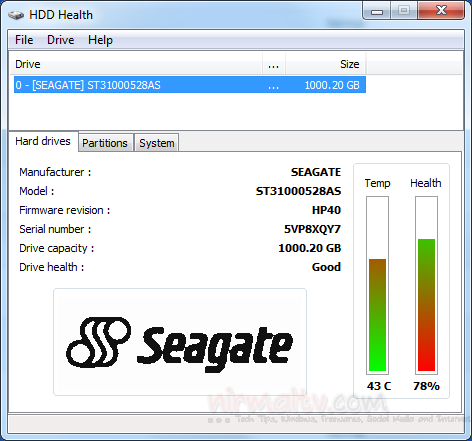The width and height of the screenshot is (472, 441).
Task: Minimize the HDD Health window
Action: tap(377, 12)
